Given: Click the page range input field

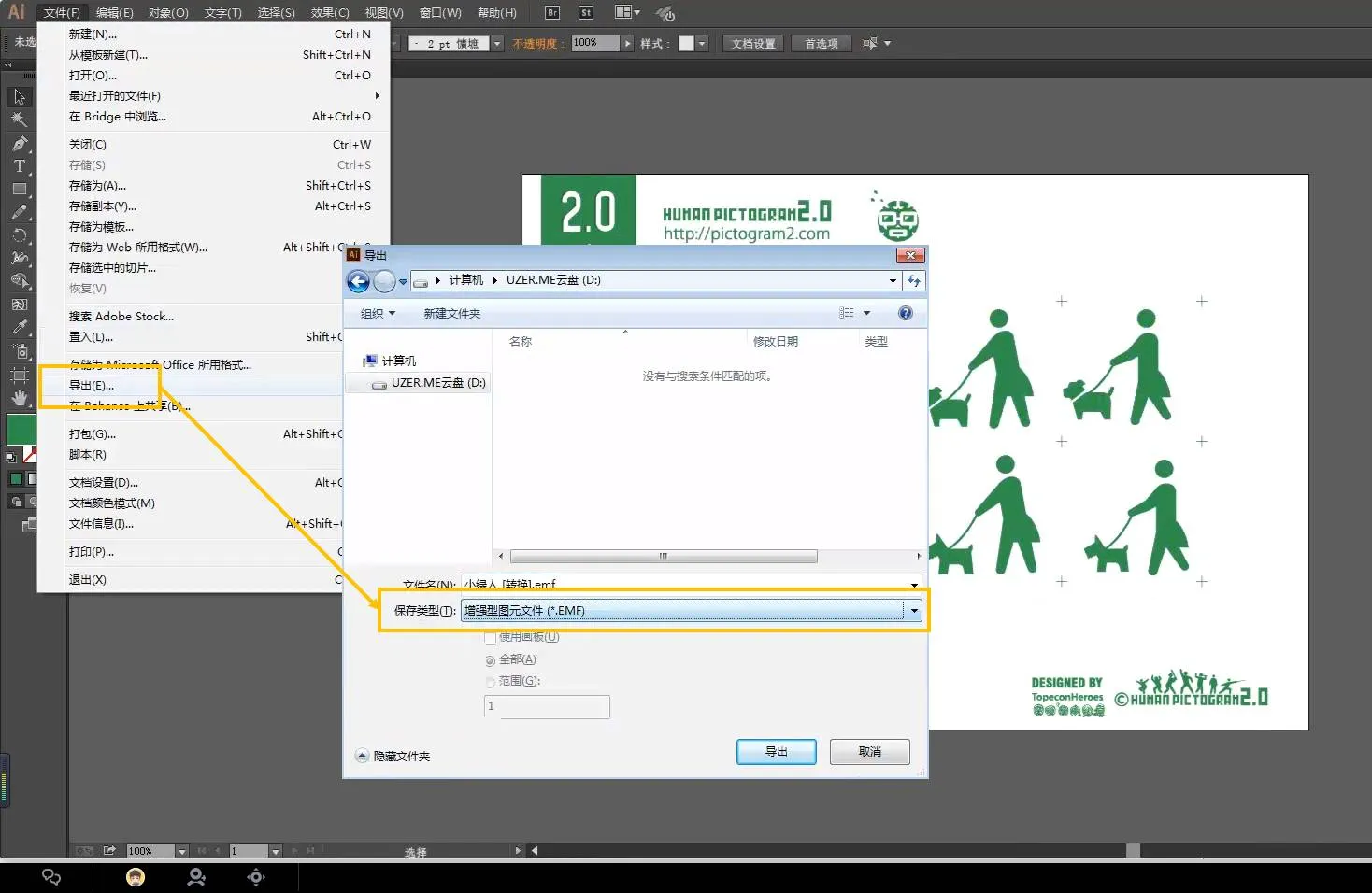Looking at the screenshot, I should point(547,707).
